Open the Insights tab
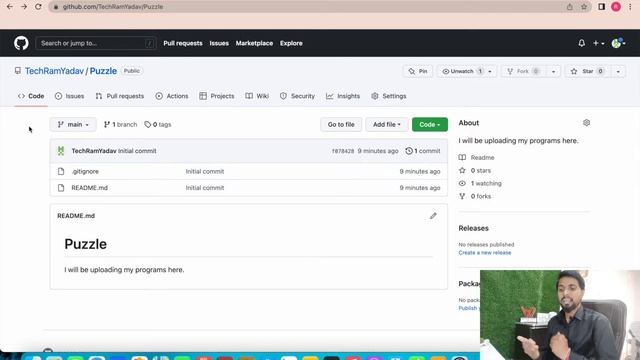The width and height of the screenshot is (640, 360). pos(343,96)
